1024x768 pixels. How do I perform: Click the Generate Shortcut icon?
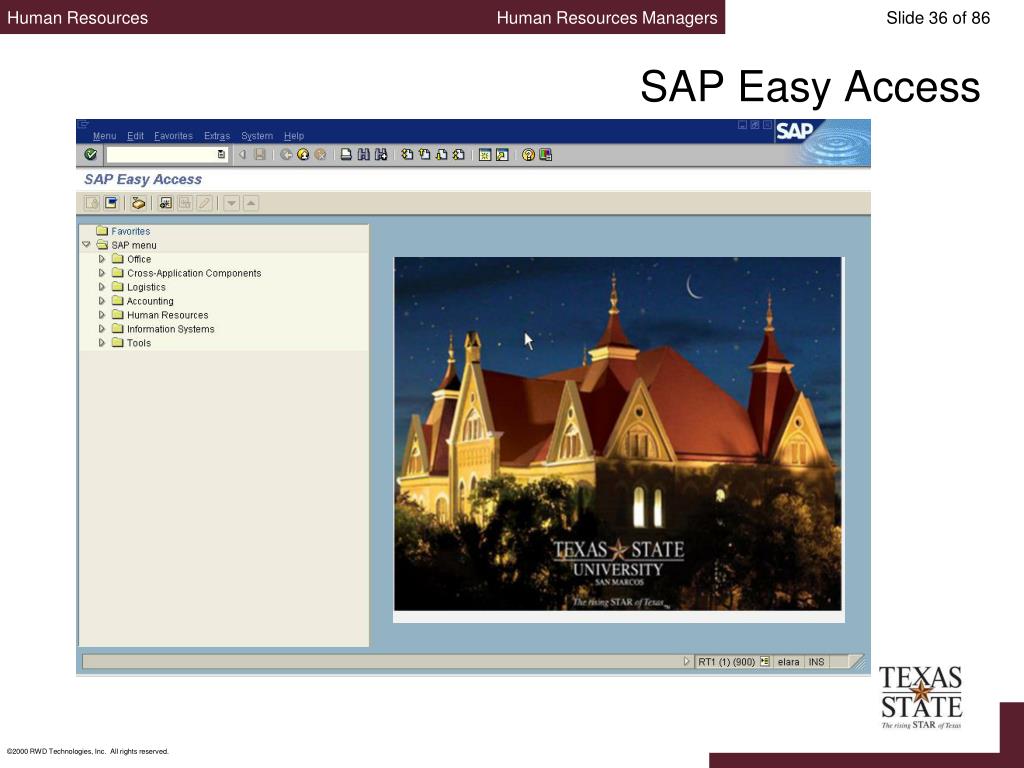pos(502,155)
